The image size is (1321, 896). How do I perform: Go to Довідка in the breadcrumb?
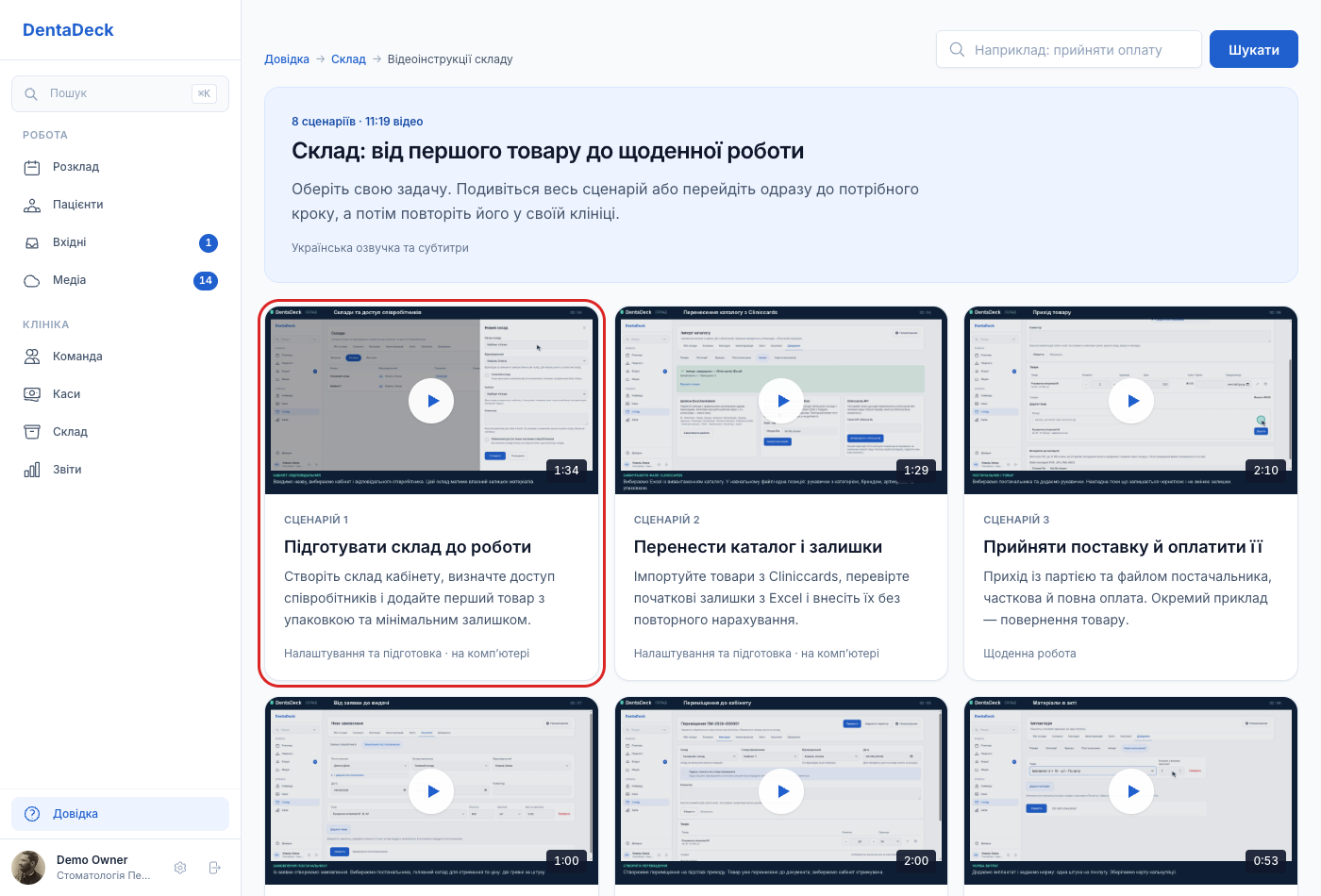point(287,58)
